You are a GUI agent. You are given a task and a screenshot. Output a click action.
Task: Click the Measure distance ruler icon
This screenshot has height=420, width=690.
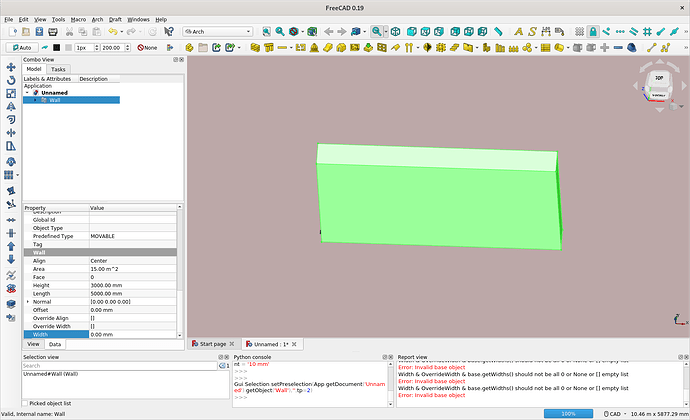point(498,32)
